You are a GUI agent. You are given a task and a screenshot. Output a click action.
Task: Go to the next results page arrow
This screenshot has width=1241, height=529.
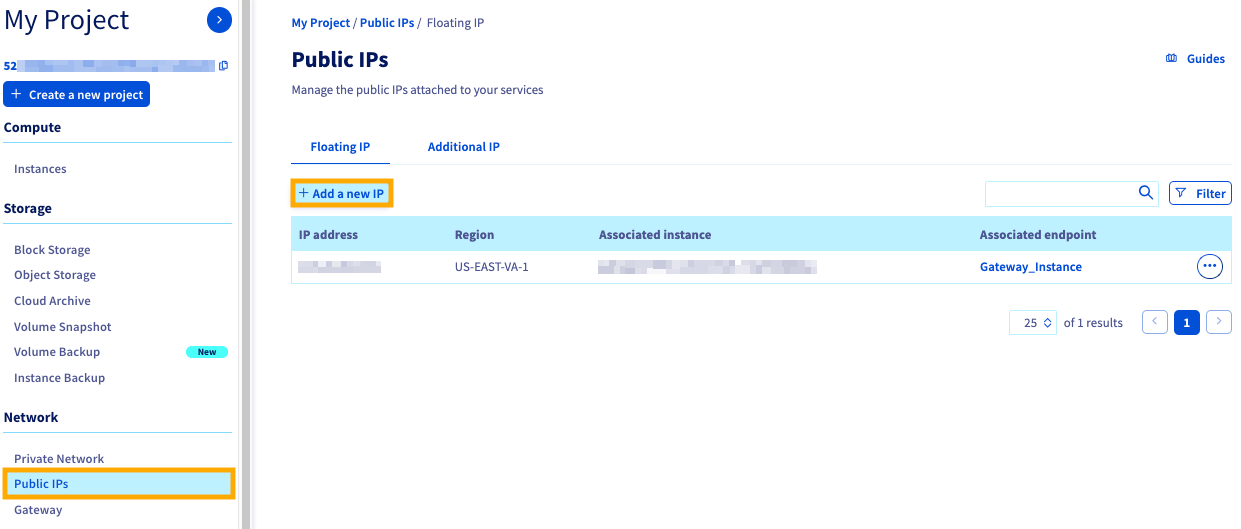[x=1219, y=322]
